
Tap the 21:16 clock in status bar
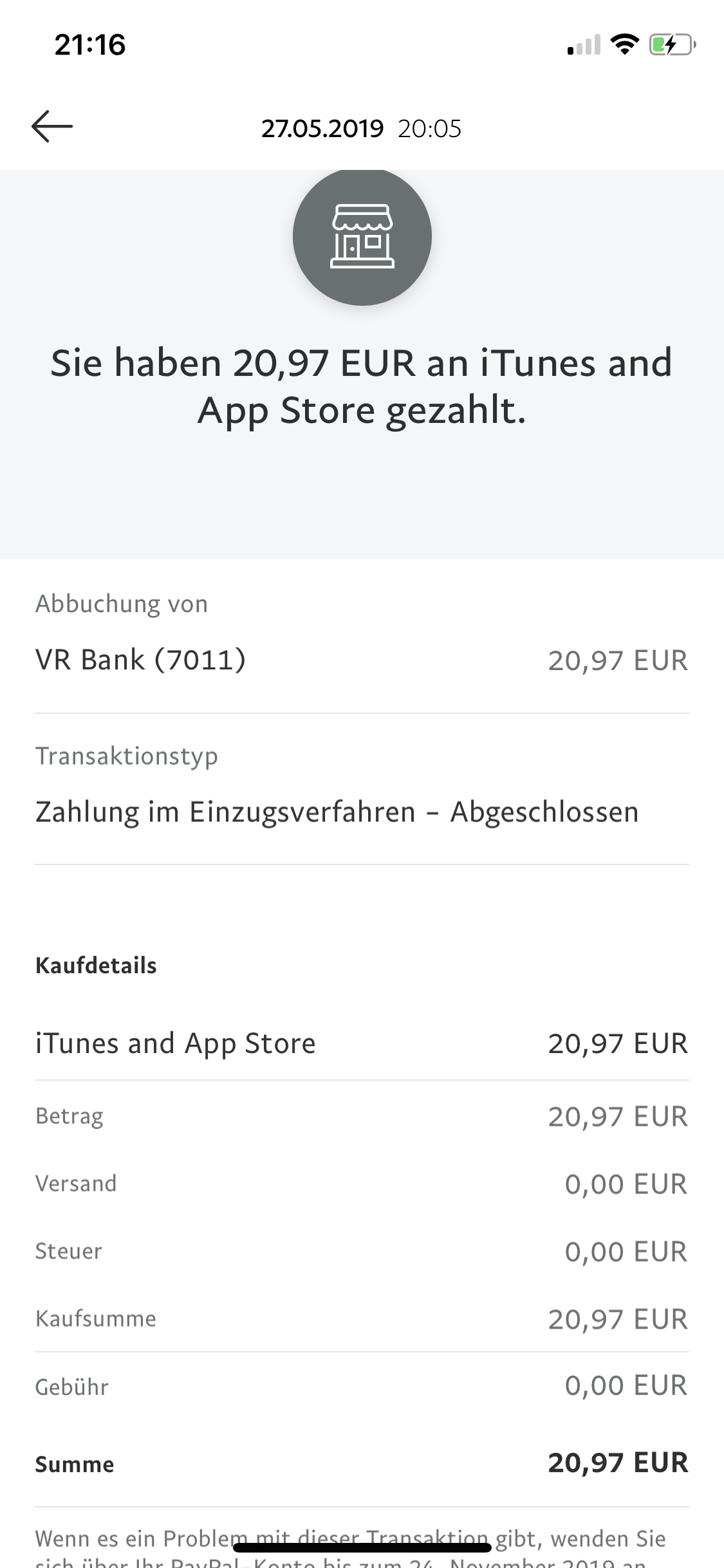pos(90,45)
